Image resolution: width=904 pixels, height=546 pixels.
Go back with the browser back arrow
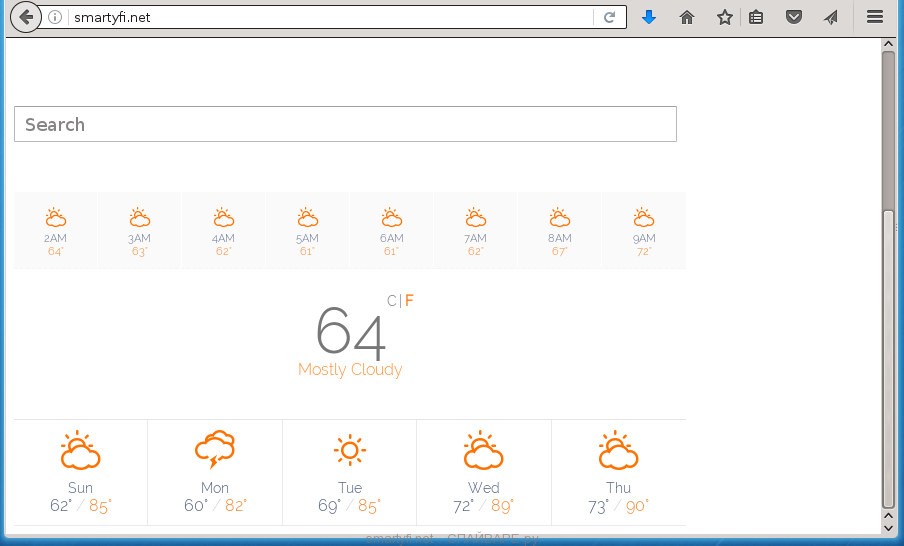26,17
